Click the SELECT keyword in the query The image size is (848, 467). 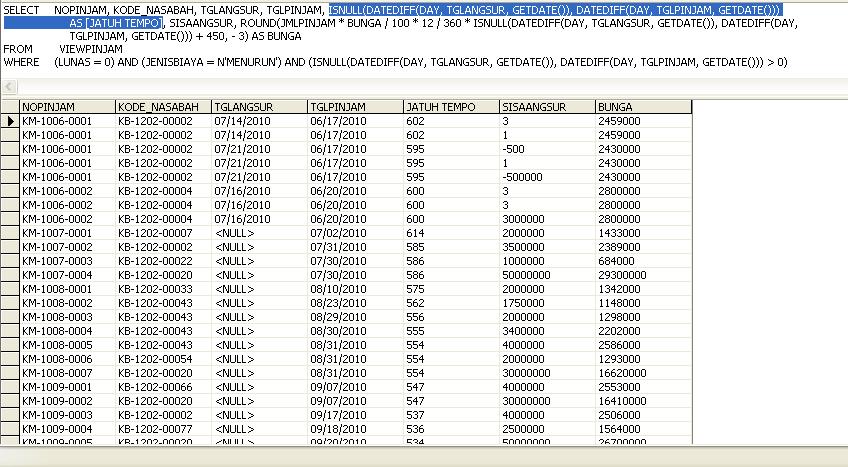[22, 10]
